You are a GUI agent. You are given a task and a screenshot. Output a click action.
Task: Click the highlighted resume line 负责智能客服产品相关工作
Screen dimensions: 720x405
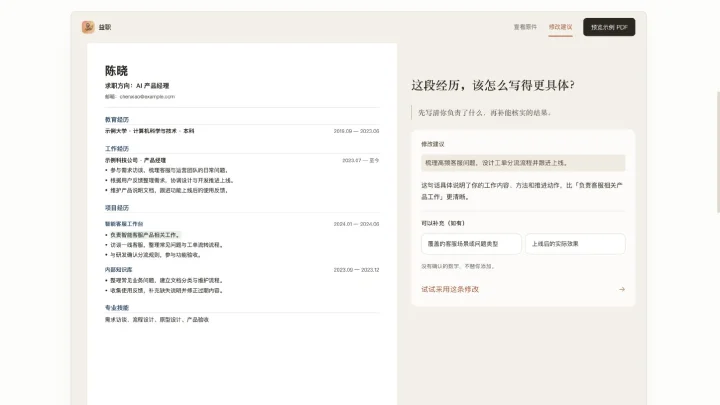click(145, 235)
